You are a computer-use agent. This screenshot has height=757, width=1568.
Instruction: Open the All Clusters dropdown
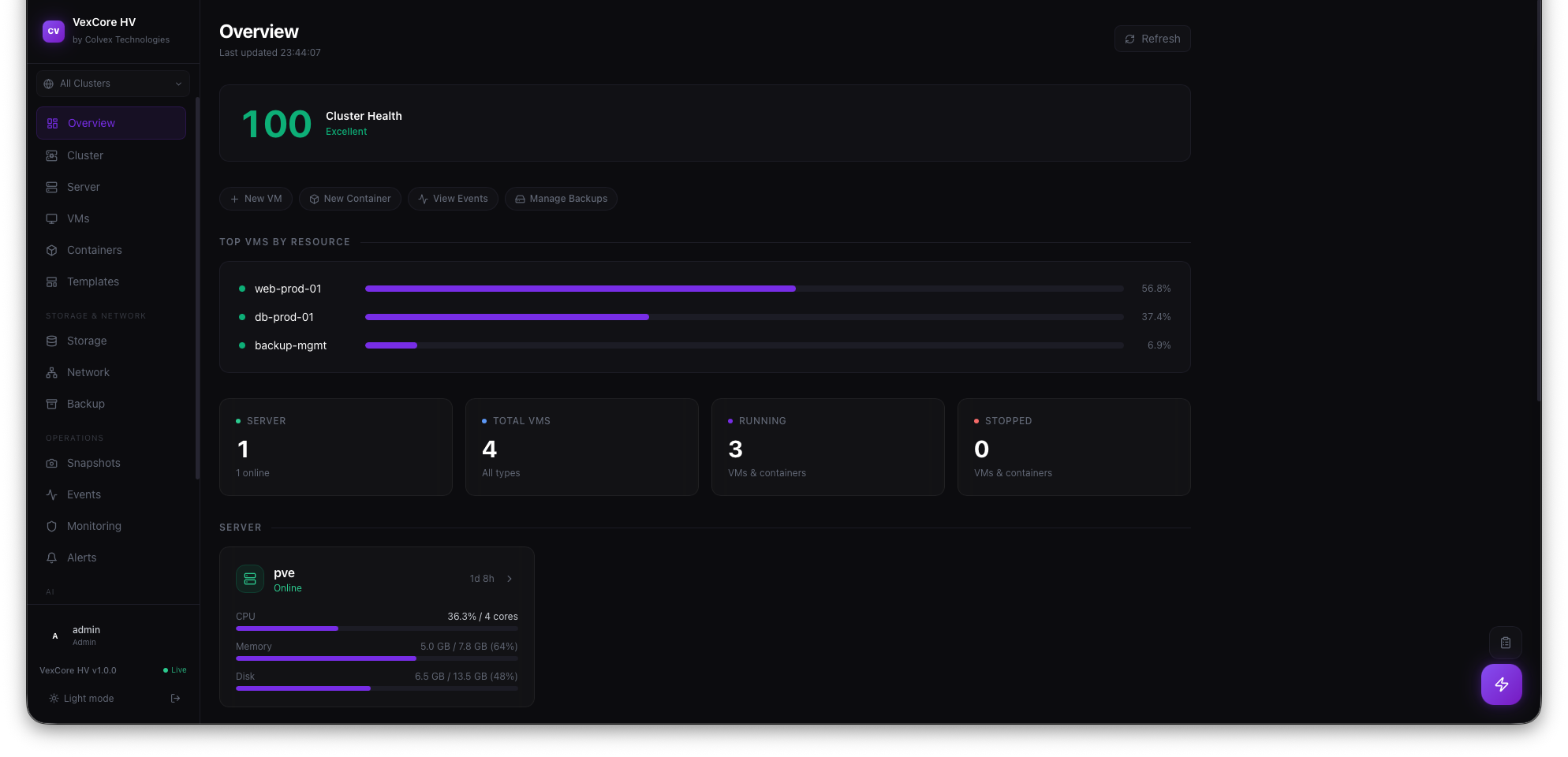(x=113, y=84)
